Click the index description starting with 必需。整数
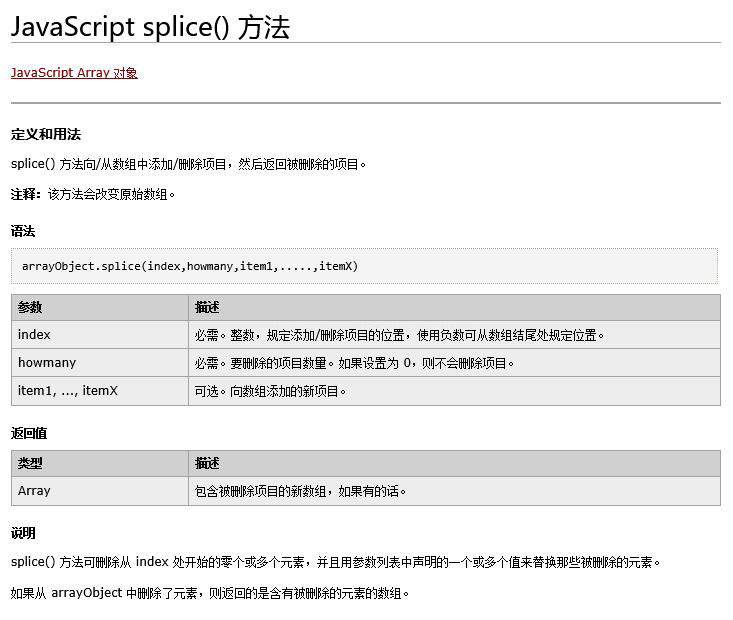This screenshot has height=620, width=733. pyautogui.click(x=399, y=335)
